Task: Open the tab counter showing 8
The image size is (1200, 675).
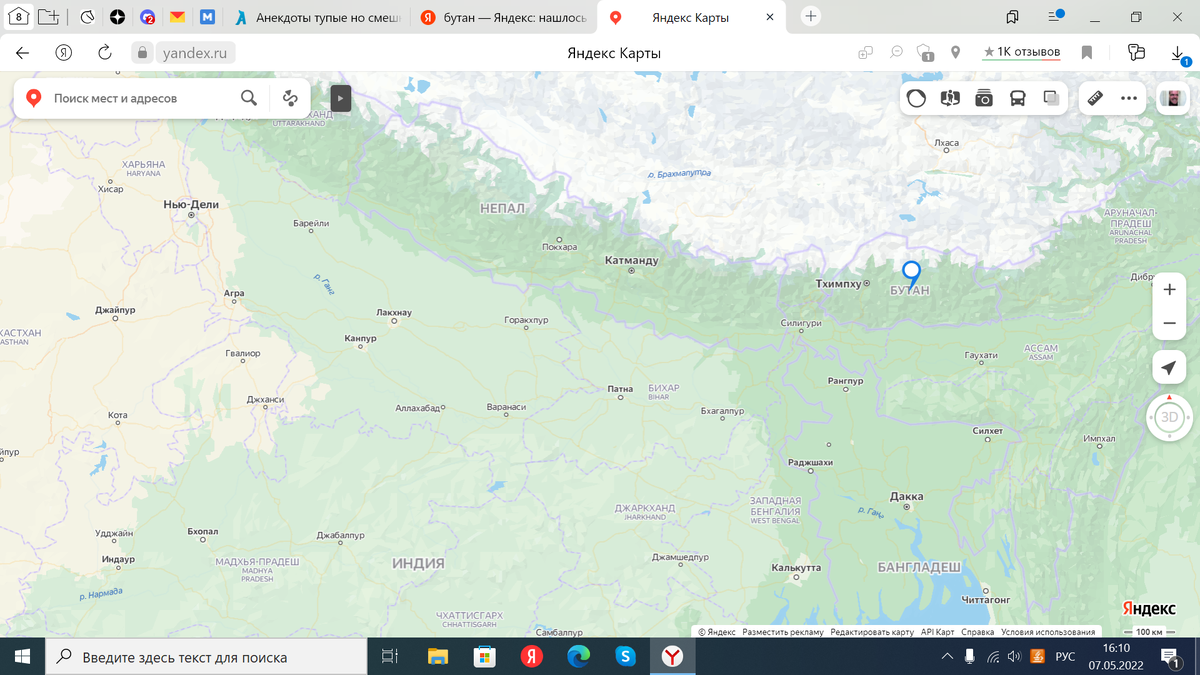Action: click(x=18, y=17)
